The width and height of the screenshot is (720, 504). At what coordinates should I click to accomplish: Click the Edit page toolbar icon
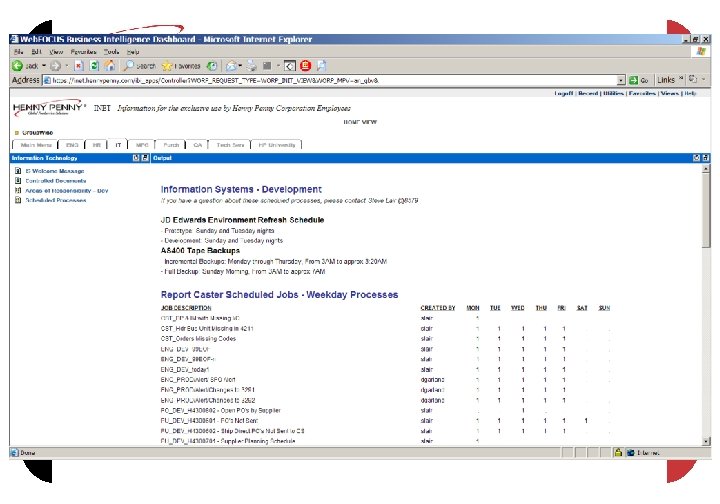(x=267, y=66)
